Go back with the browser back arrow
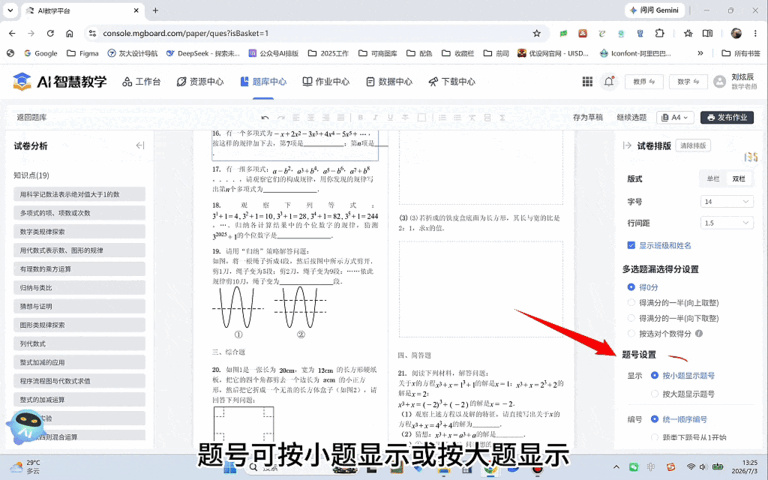This screenshot has width=768, height=480. pos(12,33)
